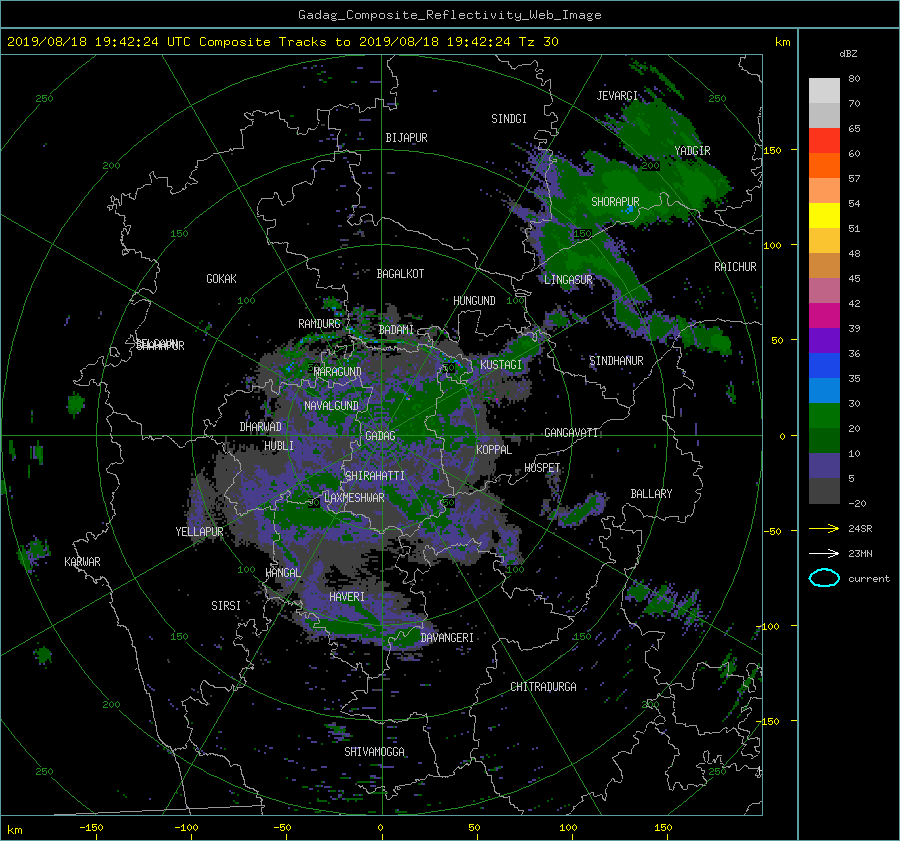Select the red 65 dBZ color swatch
900x841 pixels.
824,140
